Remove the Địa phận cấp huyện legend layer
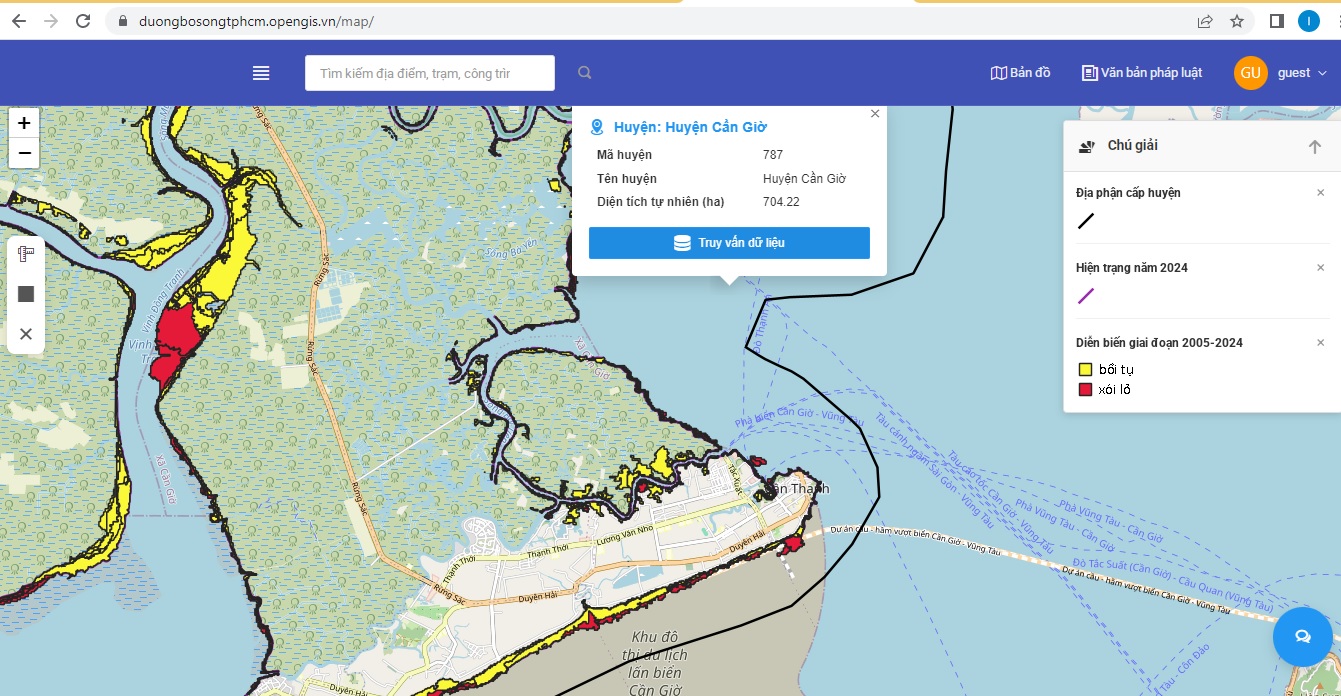 pyautogui.click(x=1320, y=193)
